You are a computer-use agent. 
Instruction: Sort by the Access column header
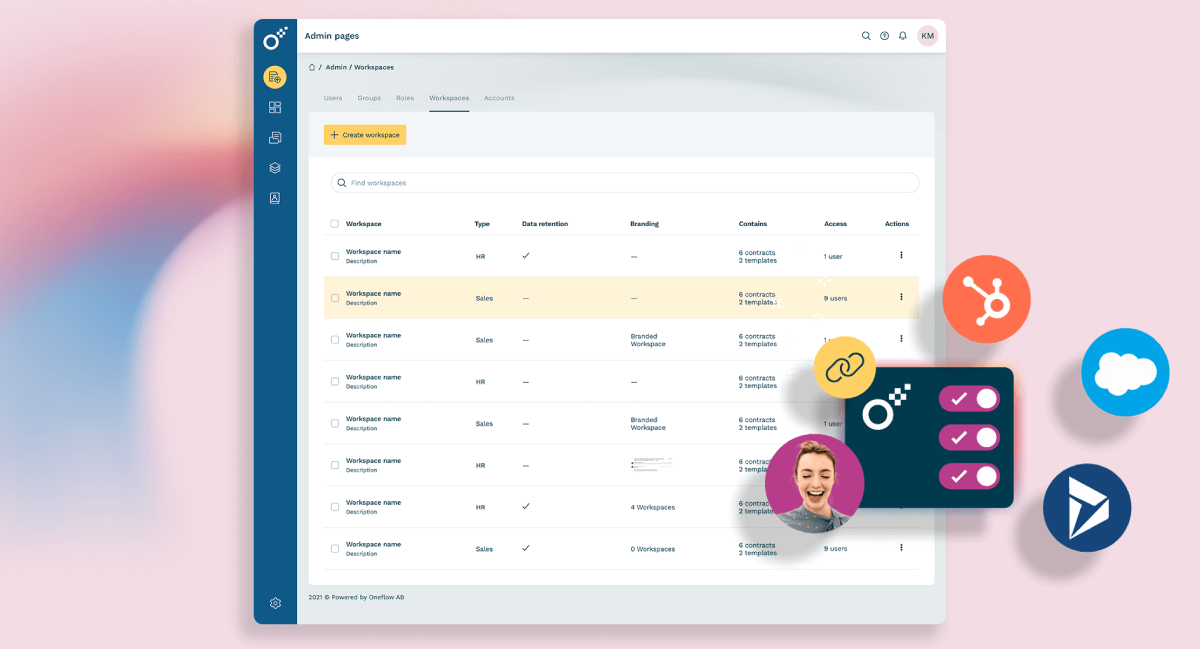coord(836,224)
